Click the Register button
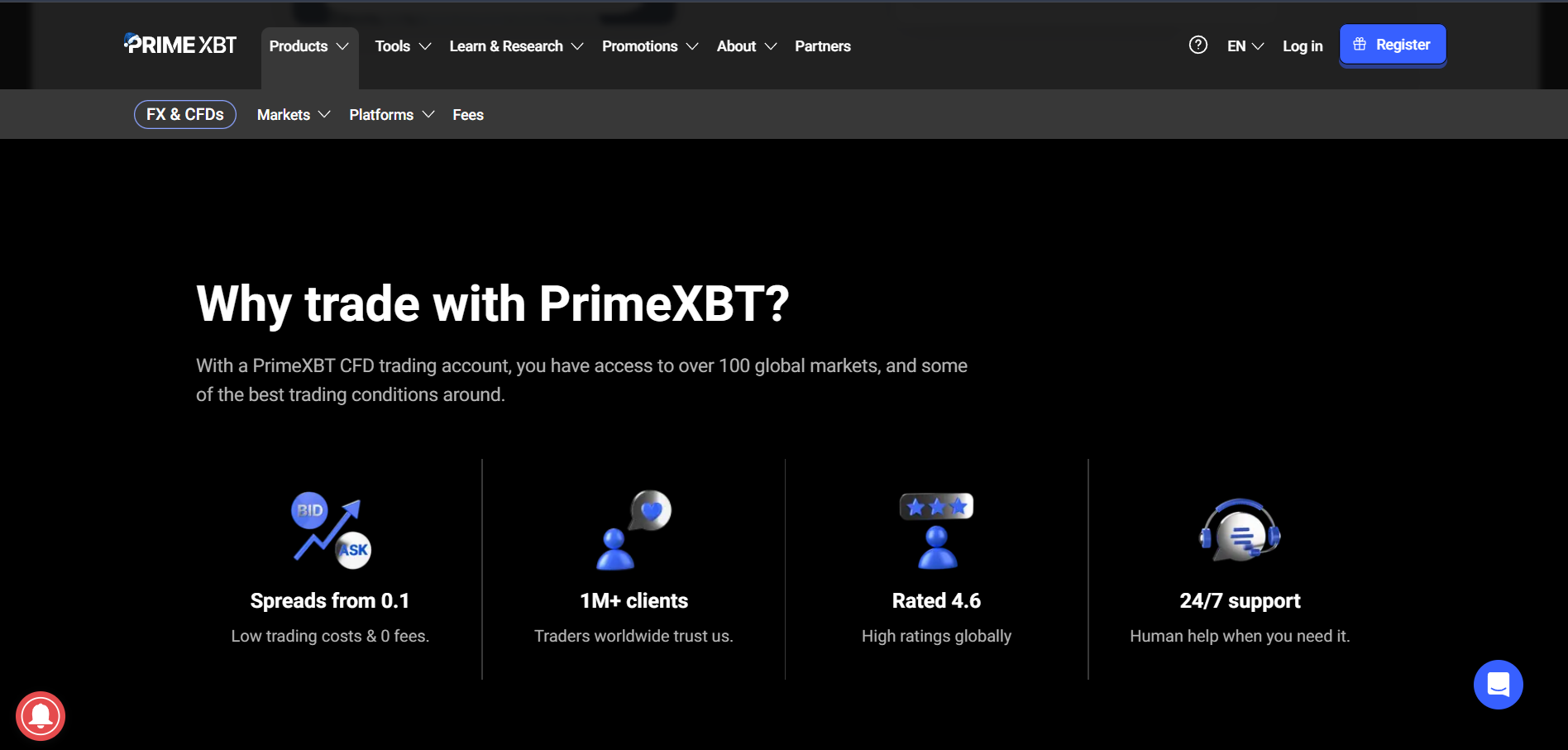Image resolution: width=1568 pixels, height=750 pixels. point(1393,45)
